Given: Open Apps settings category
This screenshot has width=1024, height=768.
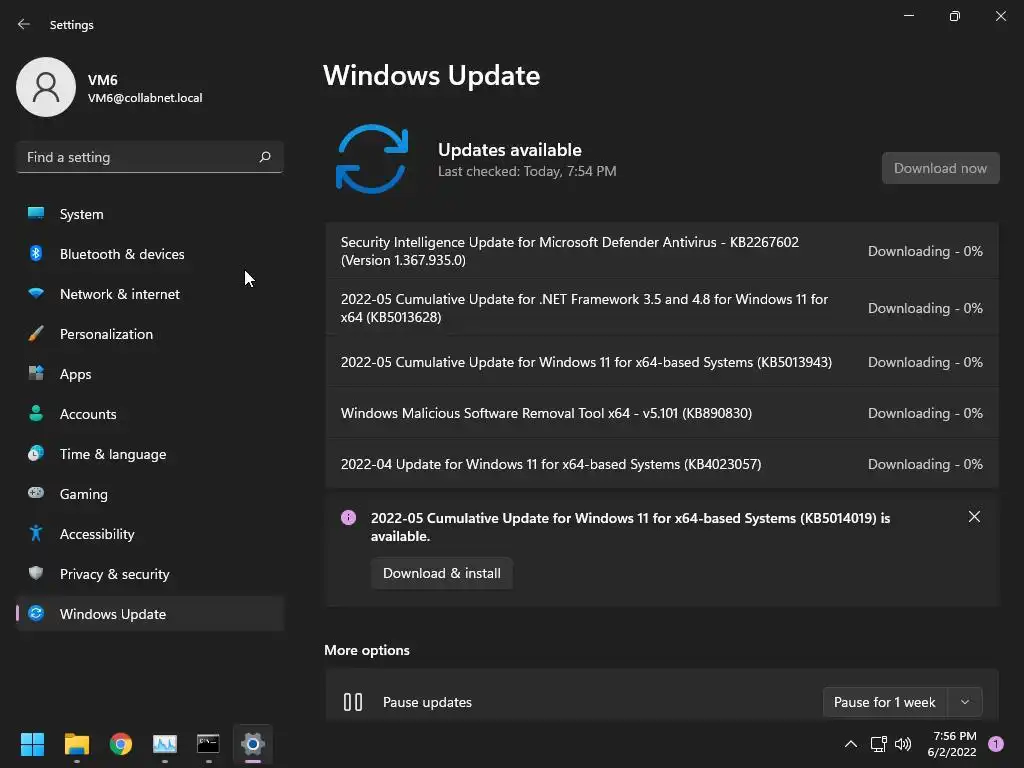Looking at the screenshot, I should coord(150,374).
